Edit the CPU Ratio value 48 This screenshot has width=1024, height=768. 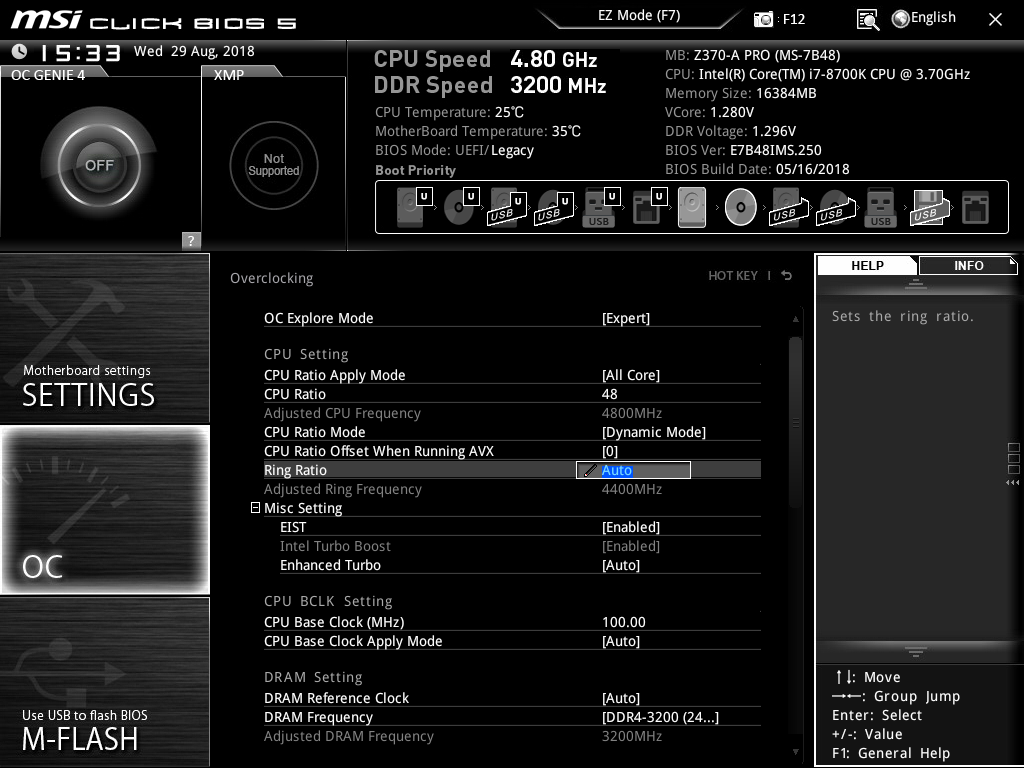609,394
